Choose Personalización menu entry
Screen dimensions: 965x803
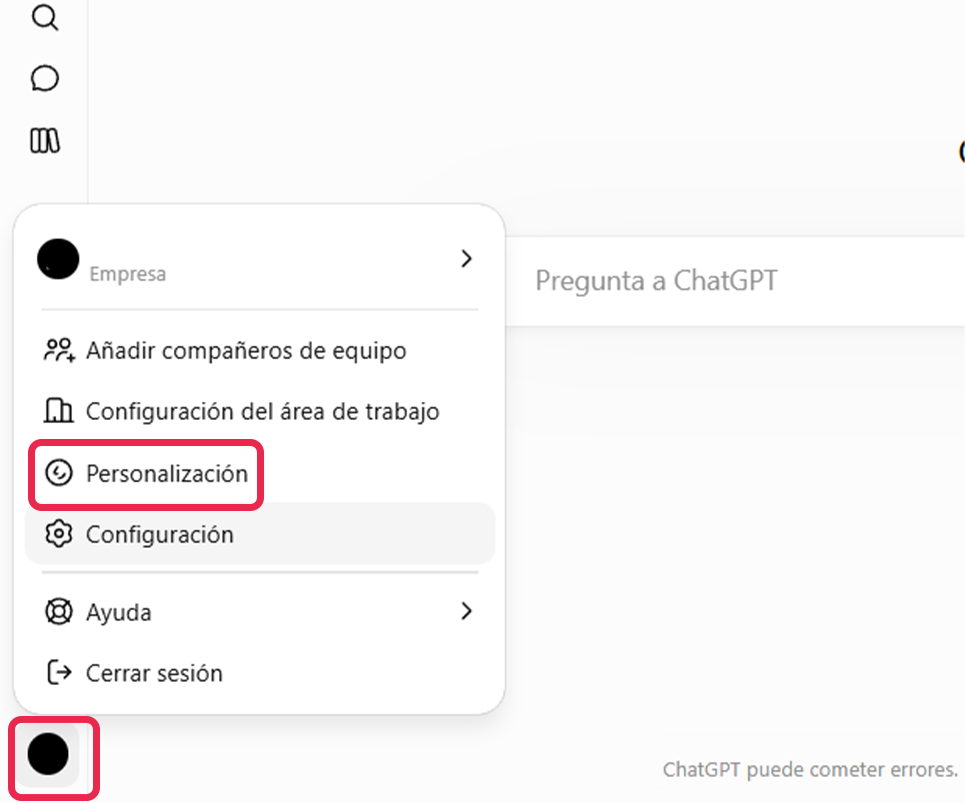coord(147,474)
